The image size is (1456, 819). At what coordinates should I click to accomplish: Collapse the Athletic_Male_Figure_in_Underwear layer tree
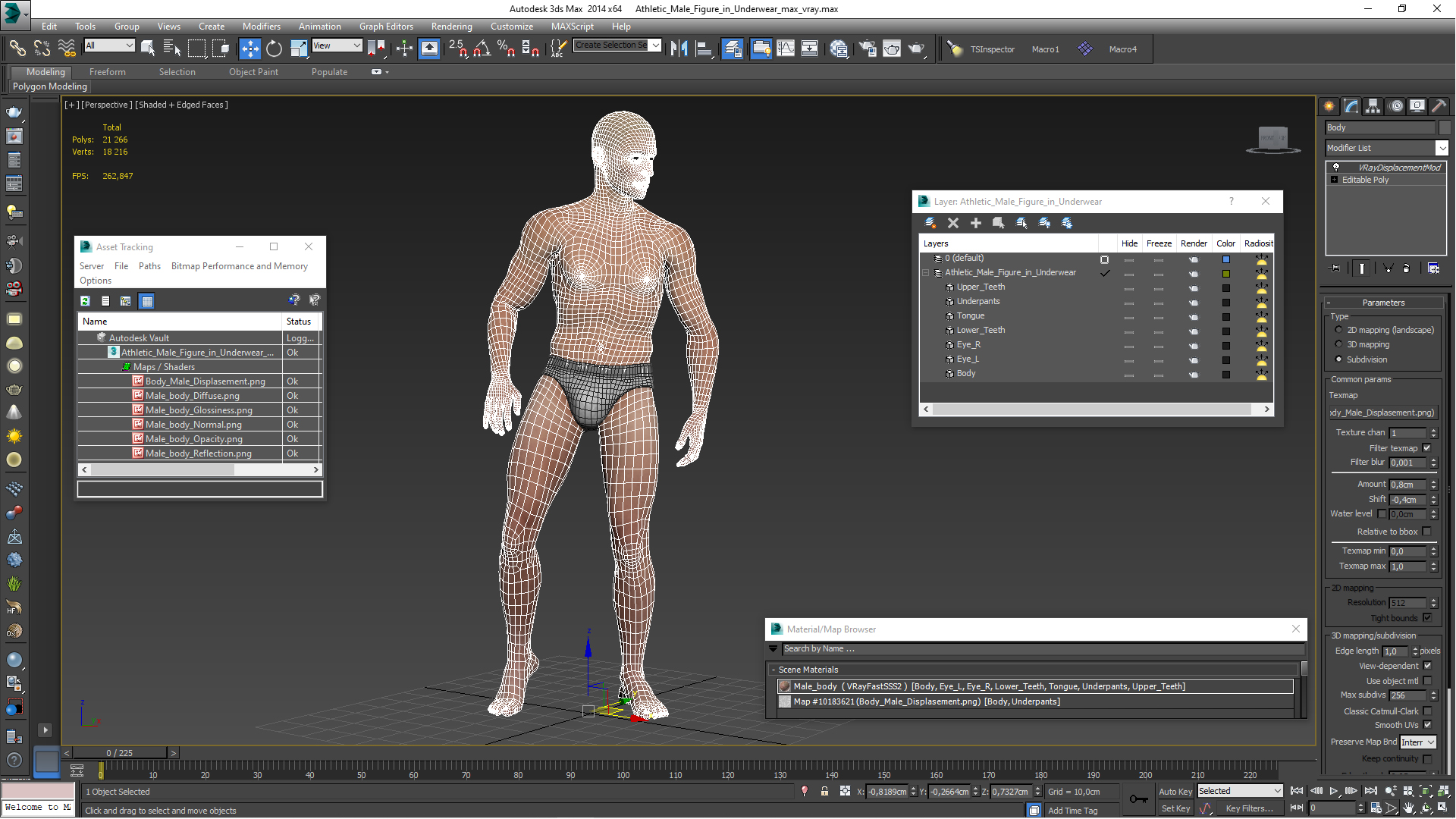click(926, 273)
